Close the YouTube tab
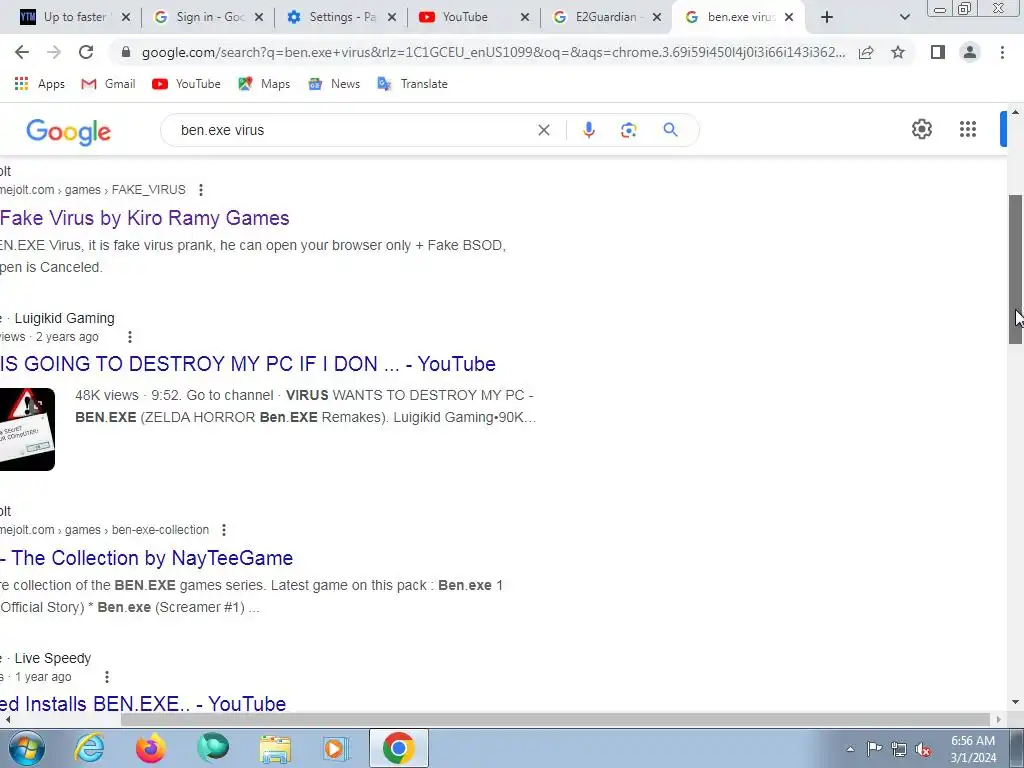Screen dimensions: 1024x768 click(524, 18)
